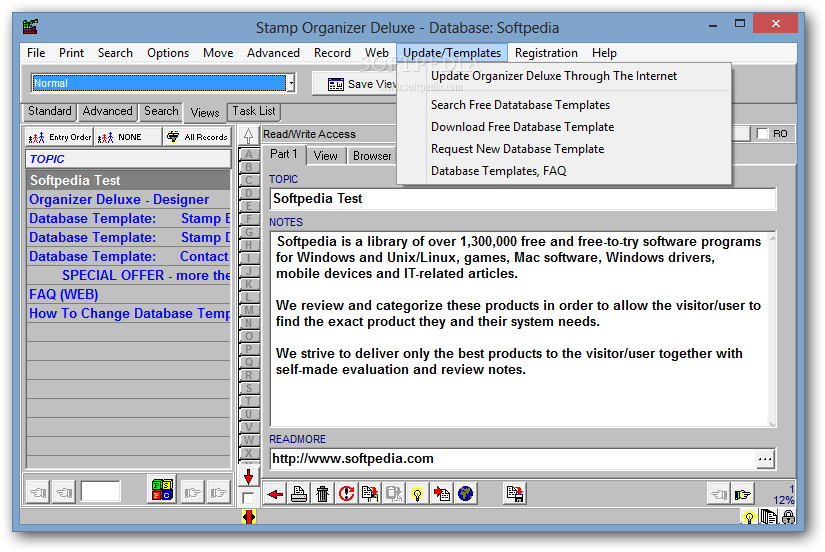Click the status bar padlock icon
This screenshot has width=825, height=552.
tap(788, 517)
